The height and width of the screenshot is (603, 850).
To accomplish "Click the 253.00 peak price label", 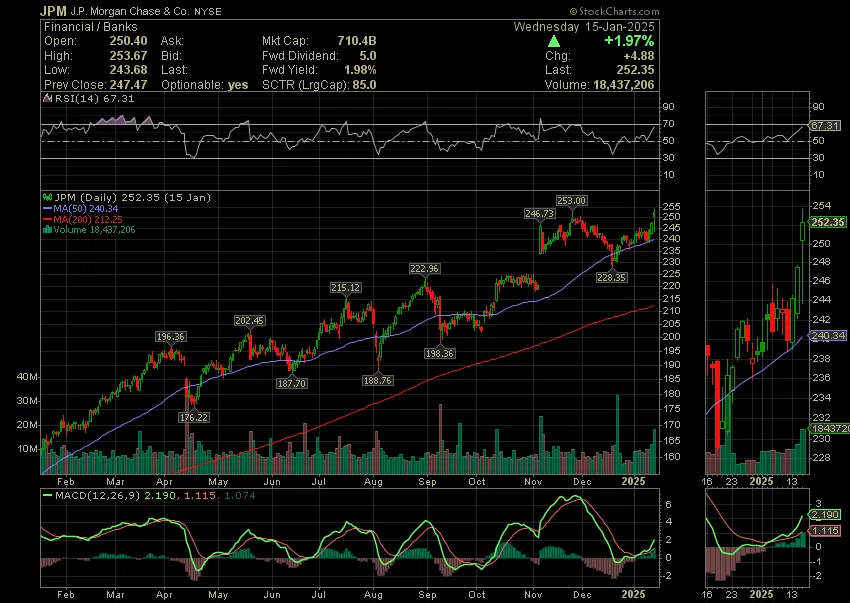I will coord(572,201).
